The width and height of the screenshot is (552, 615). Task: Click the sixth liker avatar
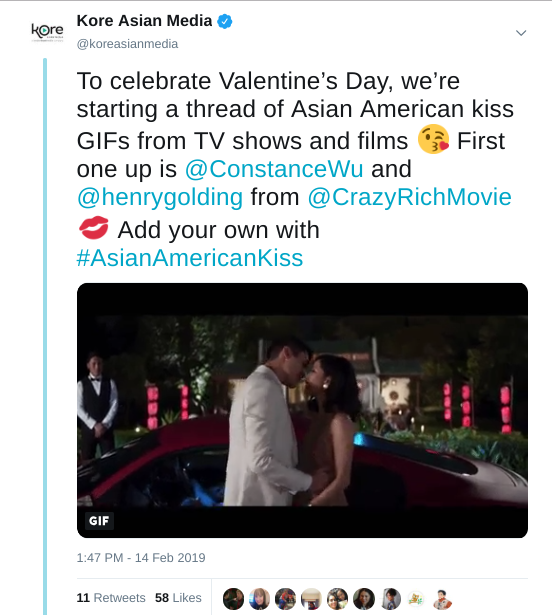[364, 599]
